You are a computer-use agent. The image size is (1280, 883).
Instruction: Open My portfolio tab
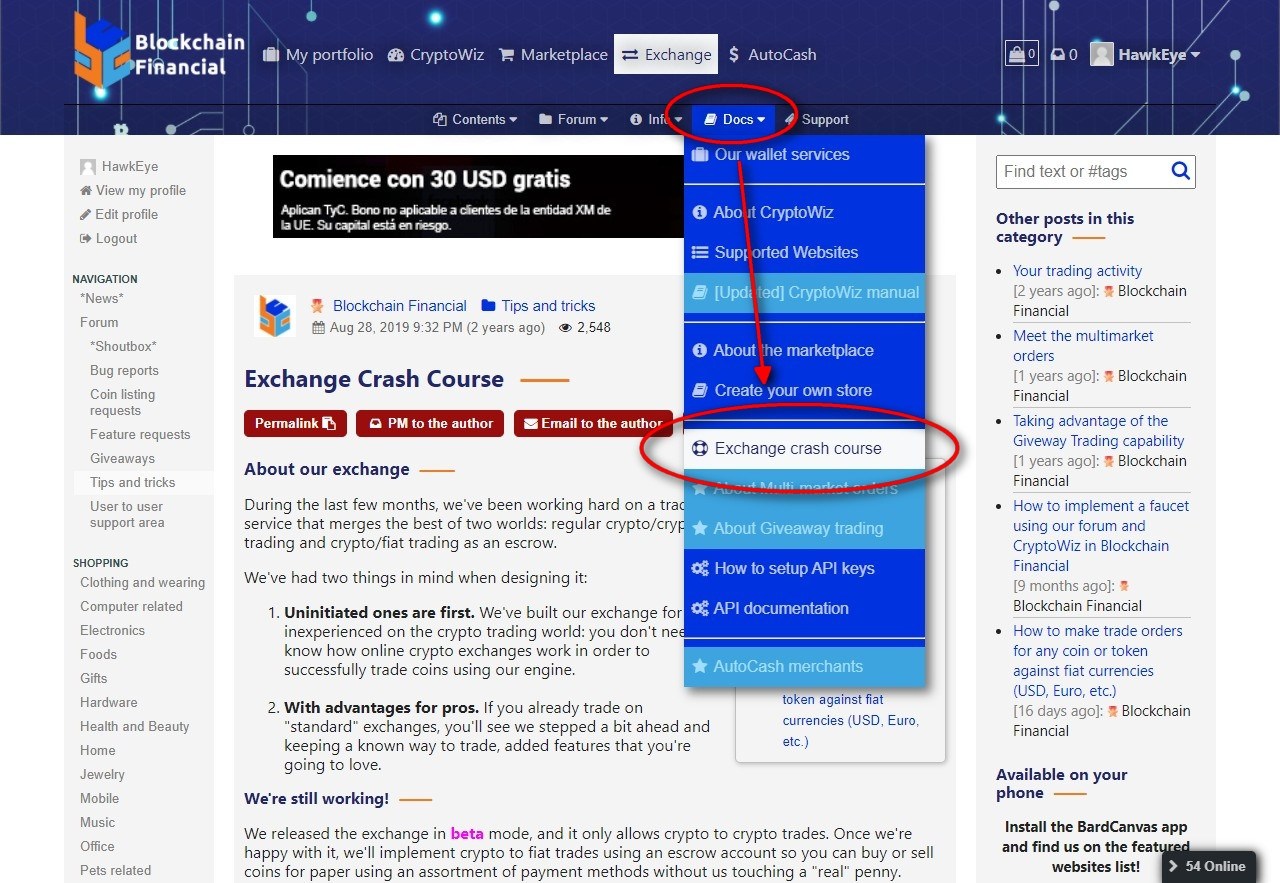318,55
